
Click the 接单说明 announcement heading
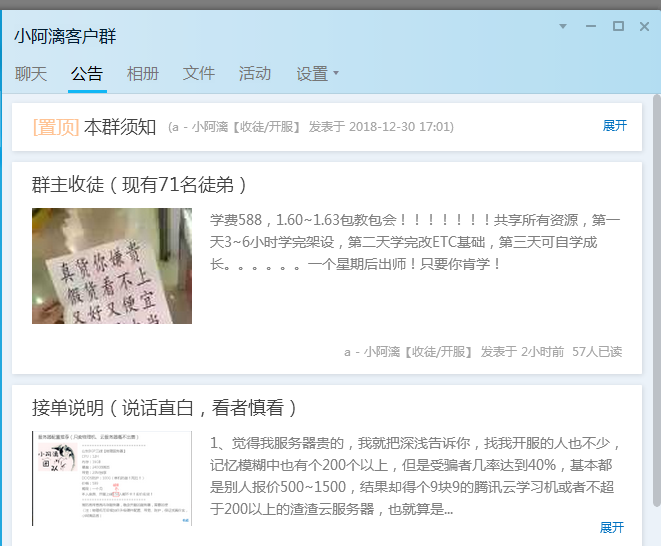(x=165, y=408)
